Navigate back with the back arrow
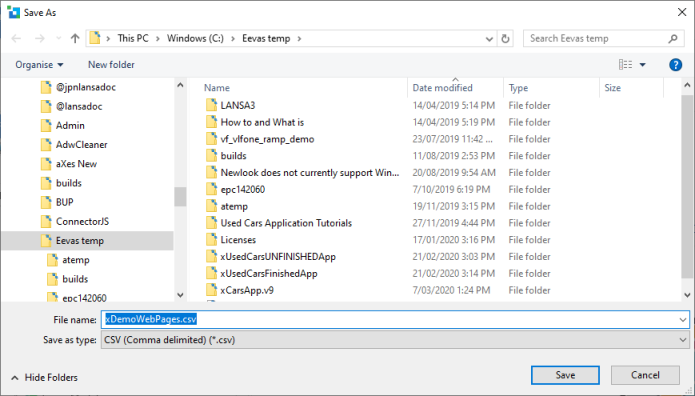Screen dimensions: 695x396 point(16,39)
